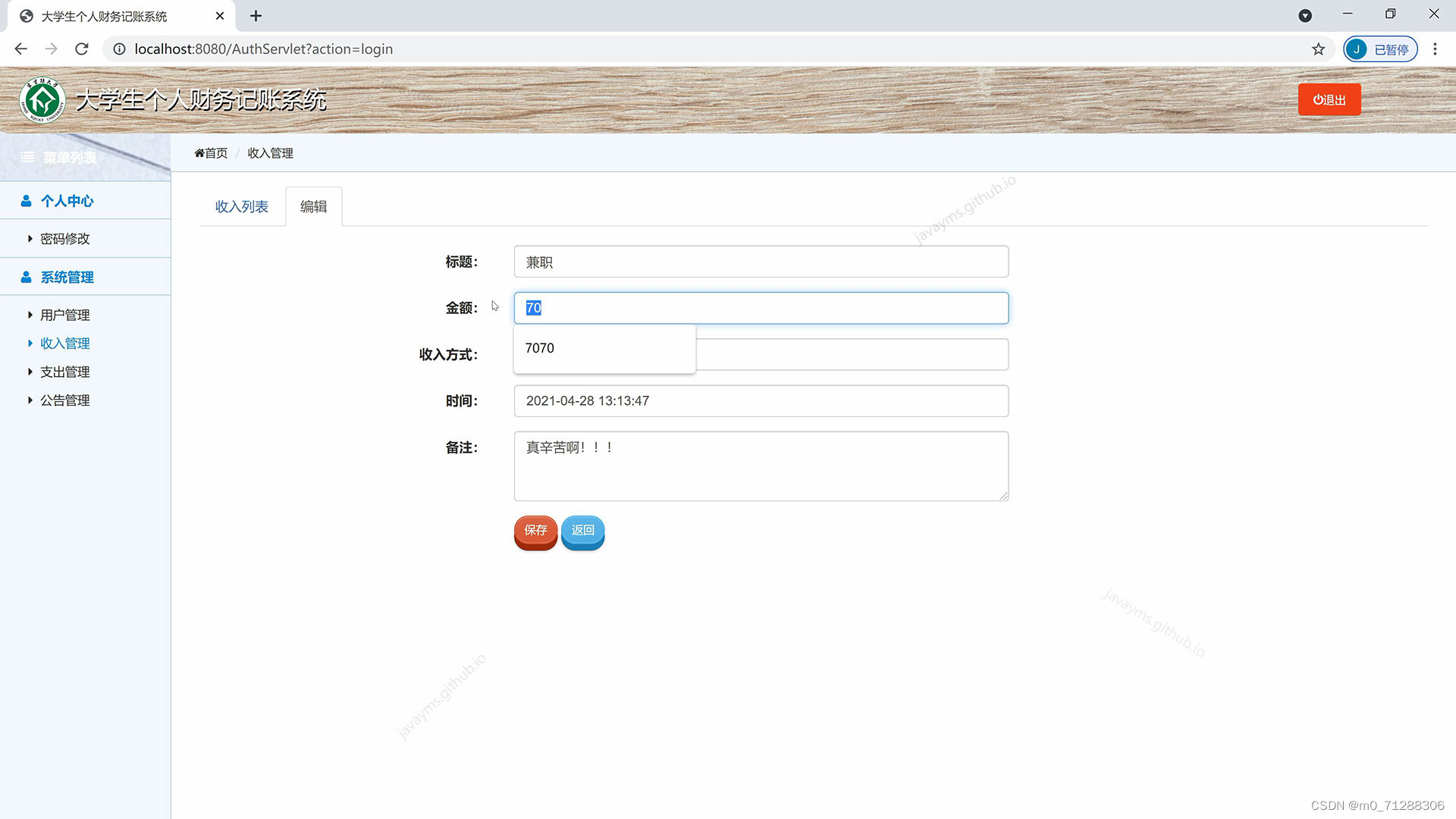Open 支出管理 in the sidebar
The width and height of the screenshot is (1456, 819).
click(x=64, y=372)
